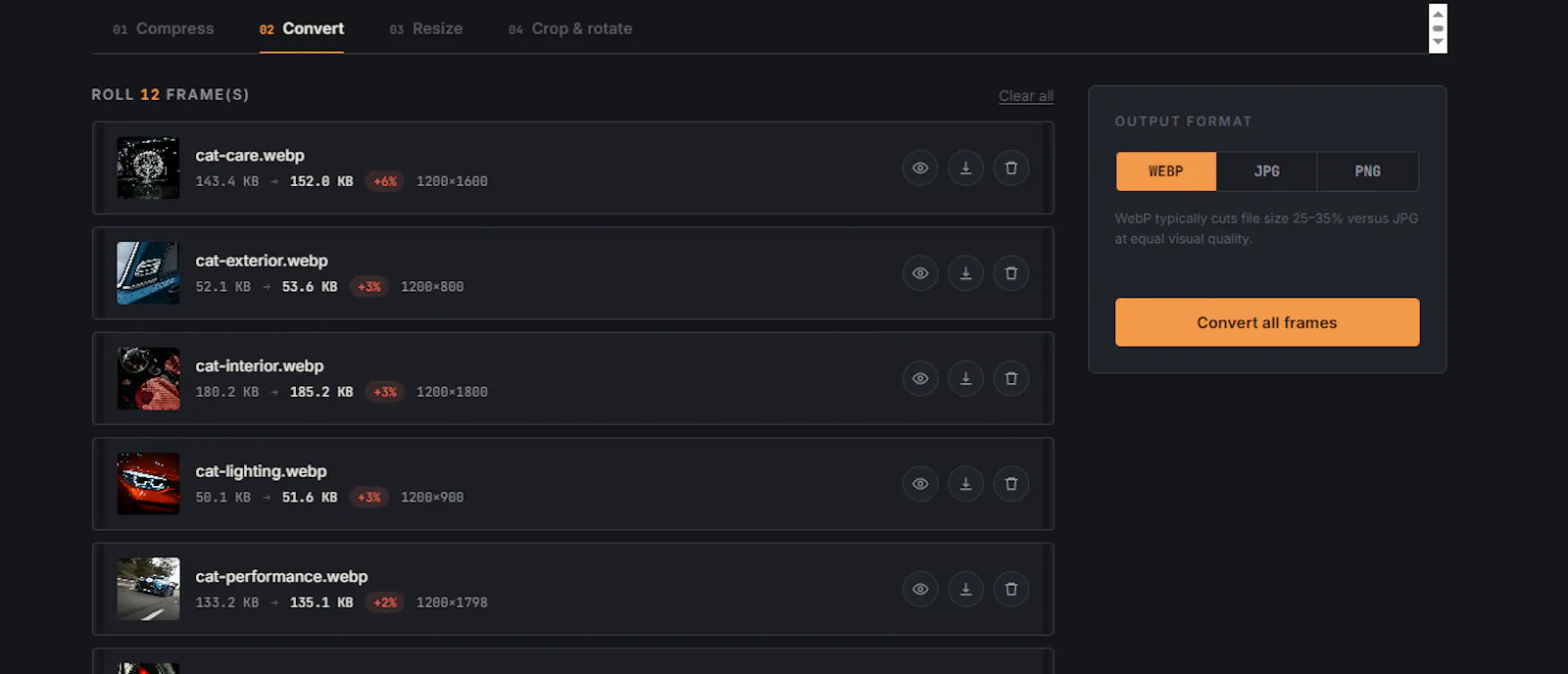Download the cat-performance.webp file

(965, 589)
